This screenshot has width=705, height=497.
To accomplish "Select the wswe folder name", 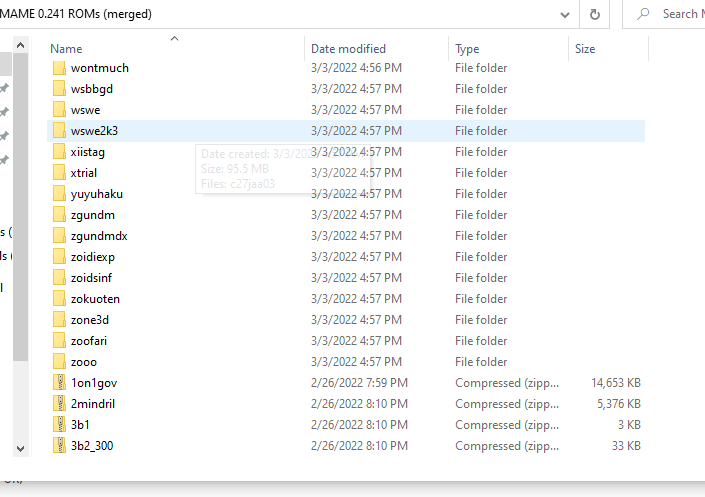I will 85,110.
